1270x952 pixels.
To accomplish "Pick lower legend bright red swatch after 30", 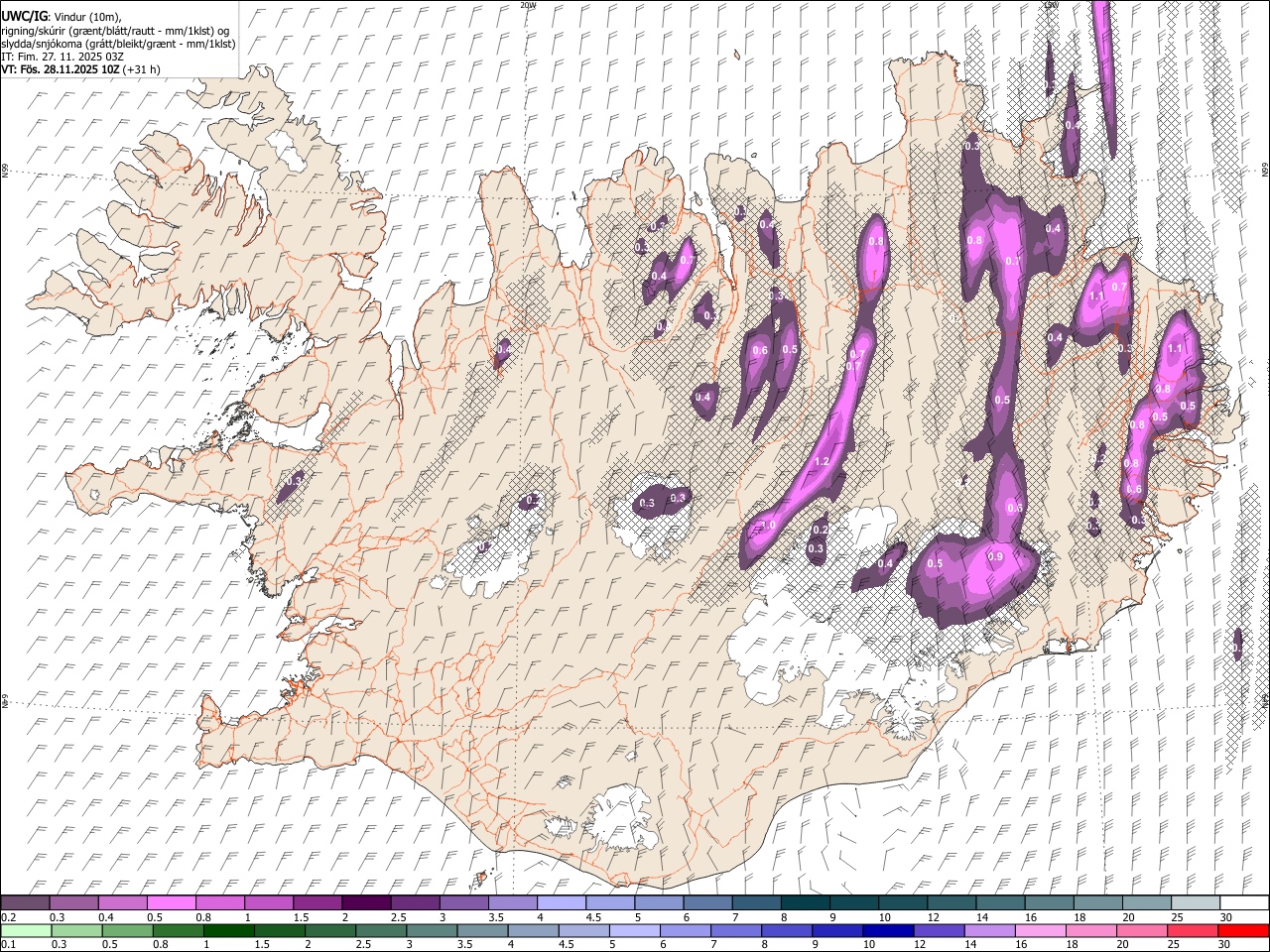I will tap(1243, 931).
